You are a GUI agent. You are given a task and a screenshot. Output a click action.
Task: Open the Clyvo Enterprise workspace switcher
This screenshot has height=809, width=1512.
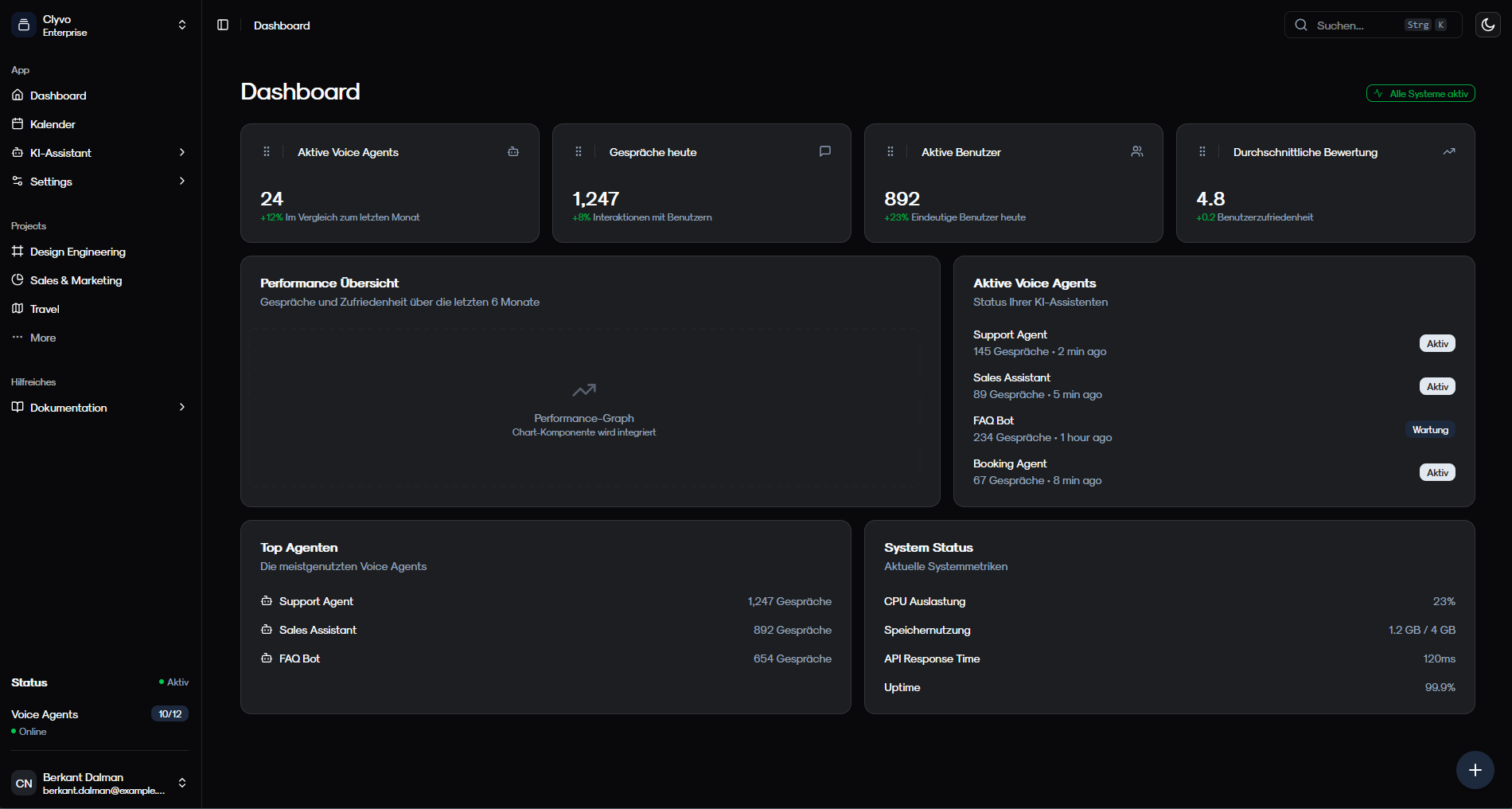pos(181,25)
